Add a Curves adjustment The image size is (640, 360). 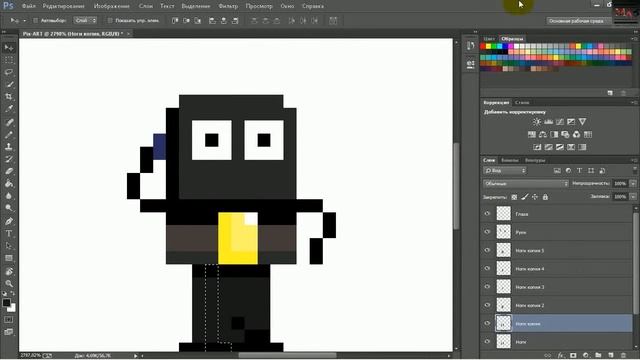pos(560,122)
